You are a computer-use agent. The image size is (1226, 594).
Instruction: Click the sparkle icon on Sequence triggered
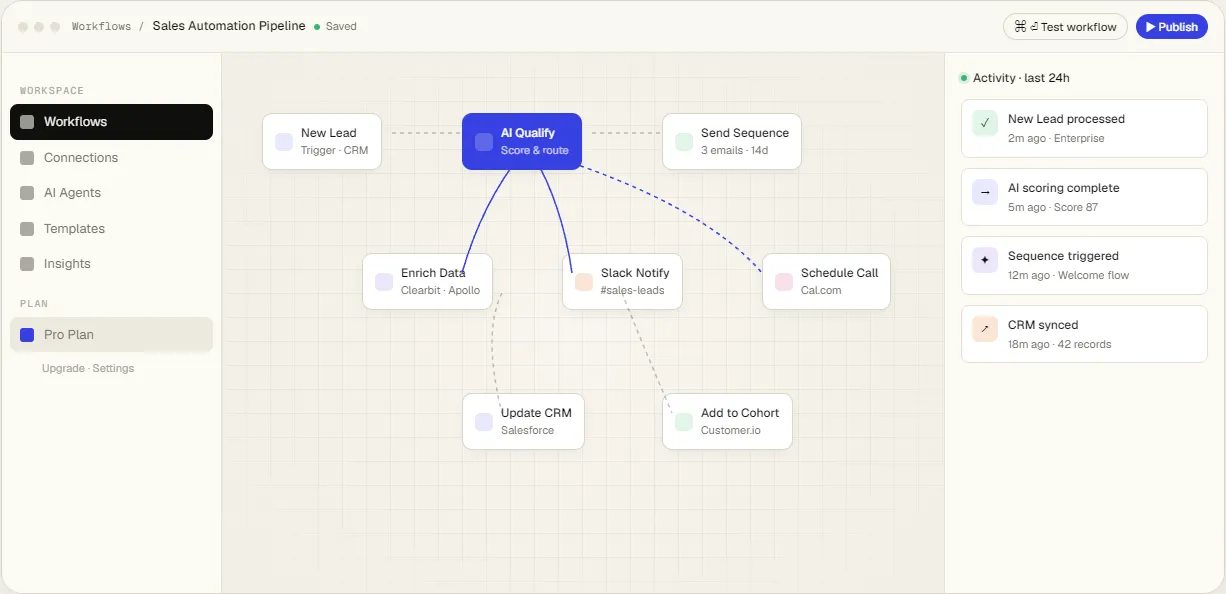point(985,260)
